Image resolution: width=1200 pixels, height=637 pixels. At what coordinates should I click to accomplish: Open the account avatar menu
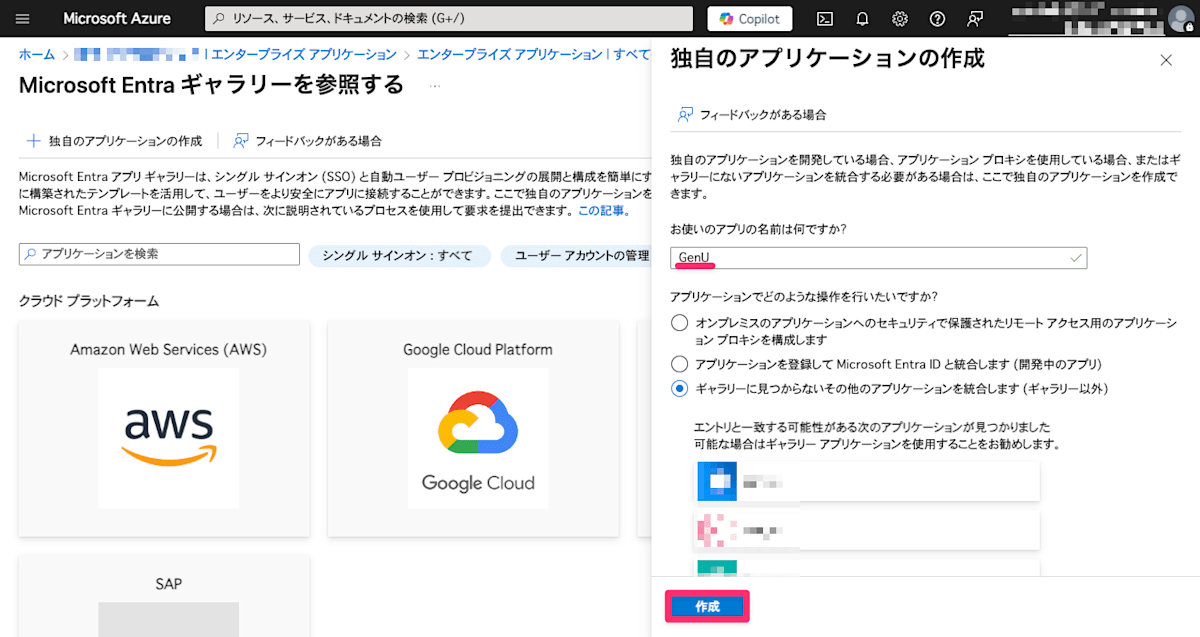point(1180,19)
